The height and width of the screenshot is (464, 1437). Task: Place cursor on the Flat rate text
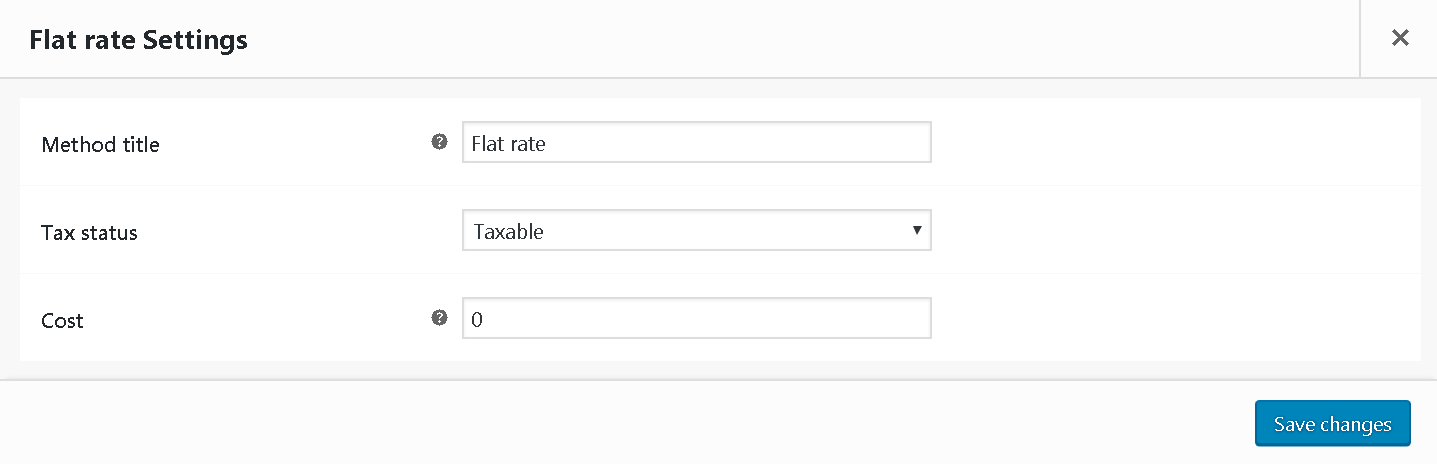[x=508, y=143]
